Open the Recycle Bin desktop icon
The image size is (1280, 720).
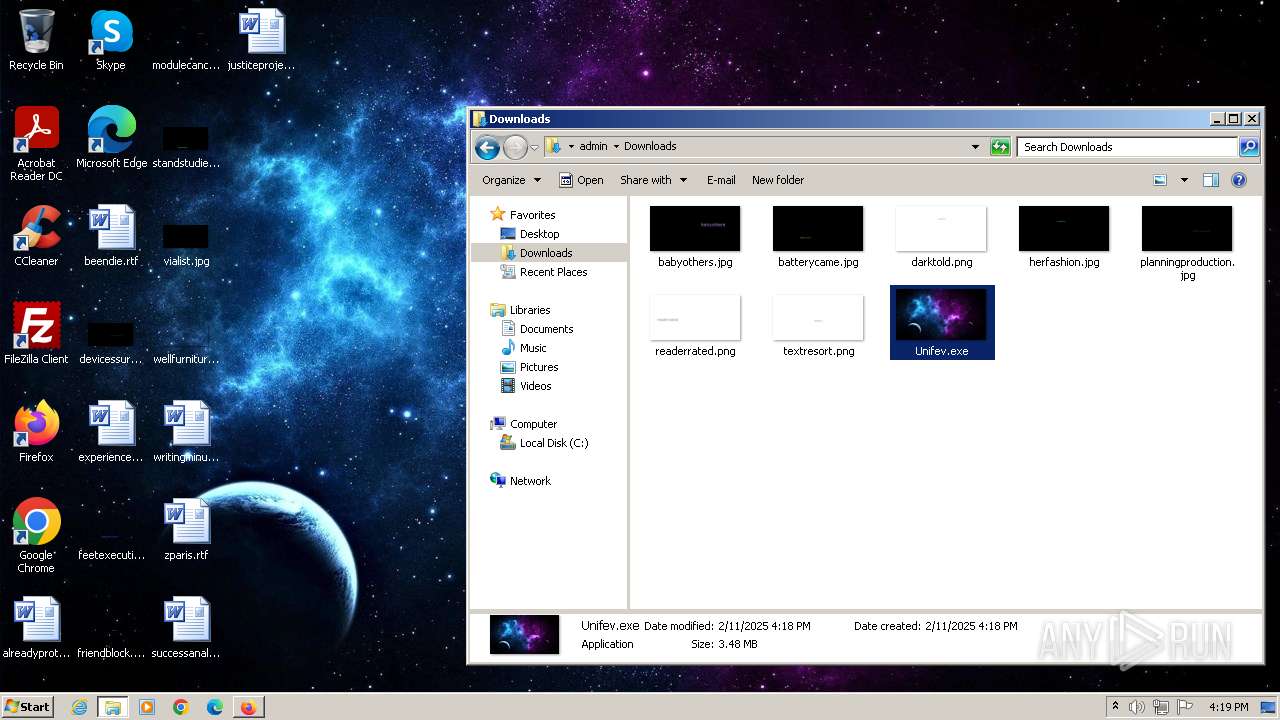point(36,40)
